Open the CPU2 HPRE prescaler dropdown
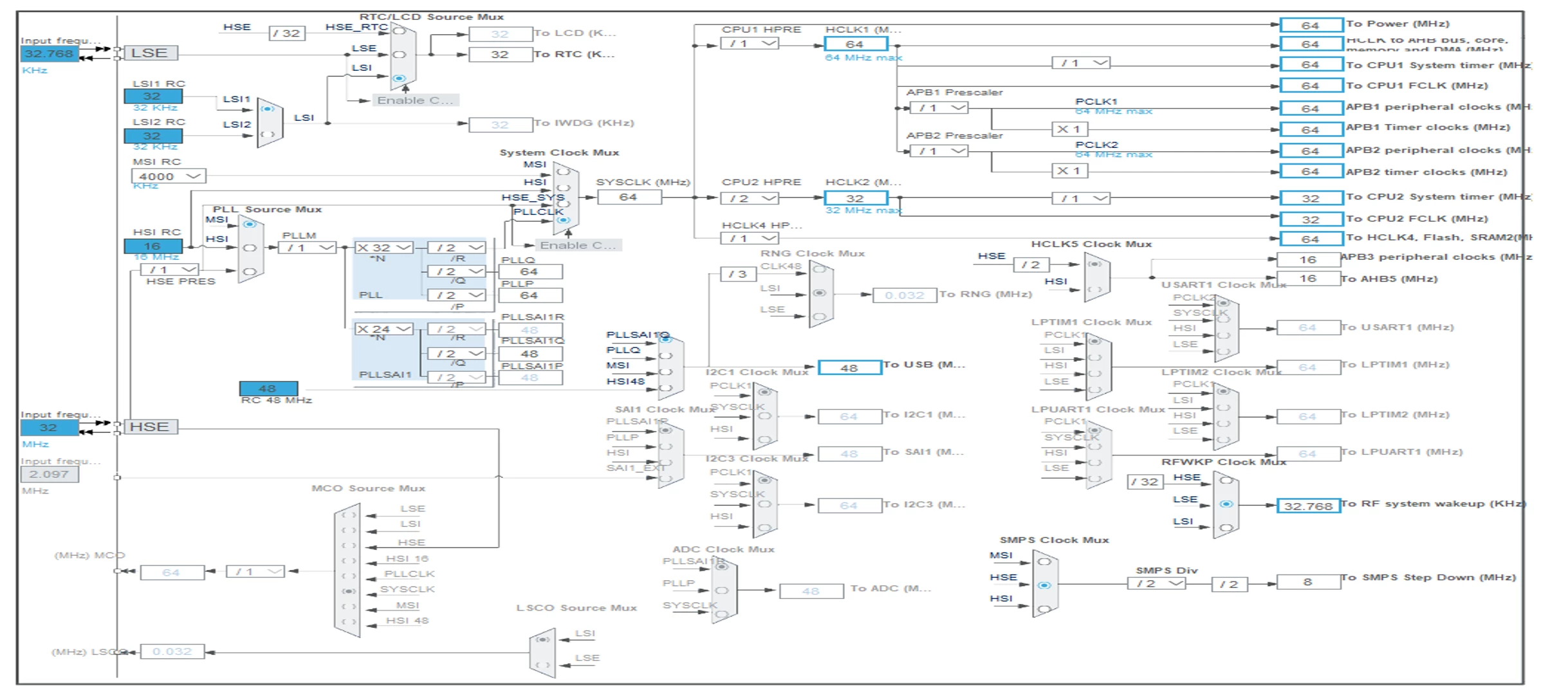This screenshot has height=698, width=1568. pos(750,198)
